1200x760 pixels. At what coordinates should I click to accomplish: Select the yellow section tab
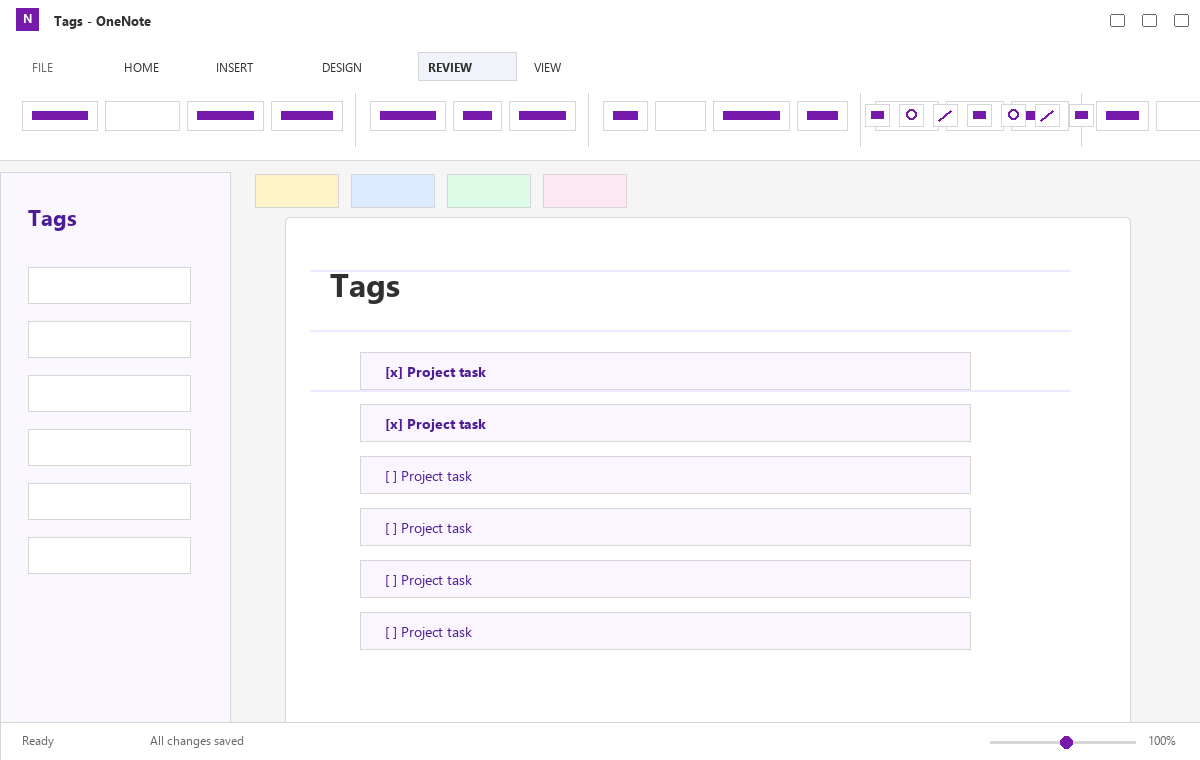click(297, 191)
